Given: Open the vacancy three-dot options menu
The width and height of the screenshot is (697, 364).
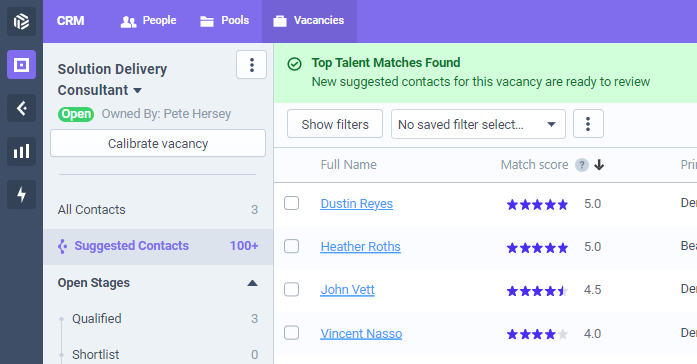Looking at the screenshot, I should 252,65.
